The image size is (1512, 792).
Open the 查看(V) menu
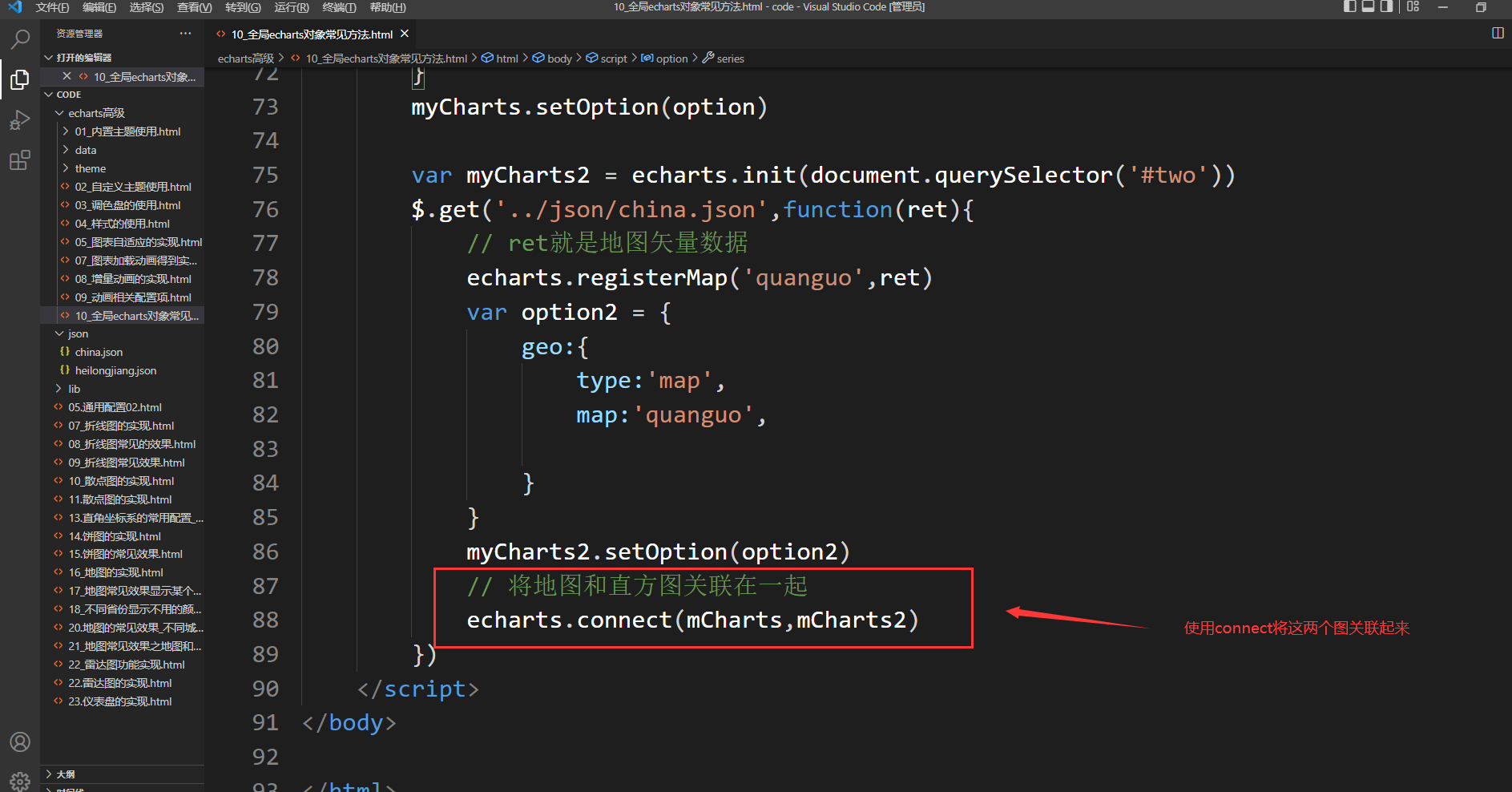pyautogui.click(x=195, y=7)
